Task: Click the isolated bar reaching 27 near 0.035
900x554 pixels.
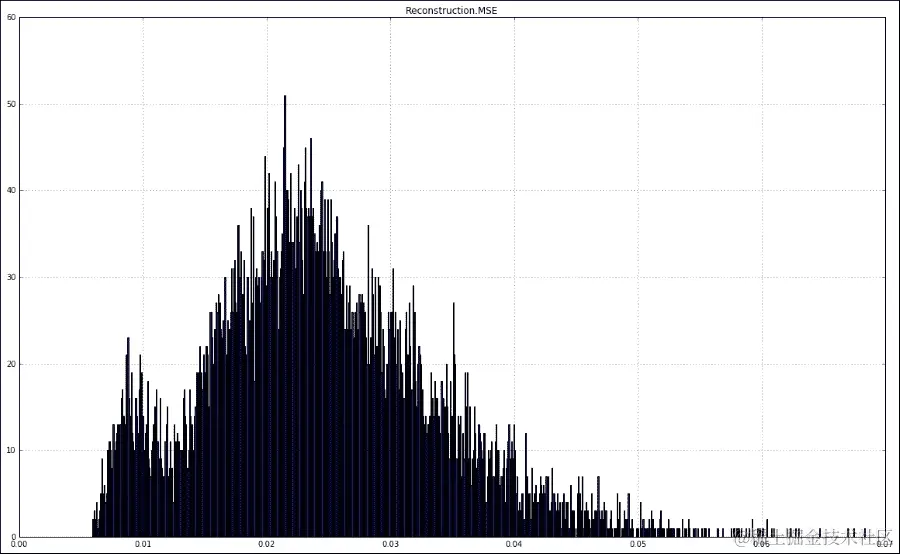Action: pyautogui.click(x=453, y=419)
